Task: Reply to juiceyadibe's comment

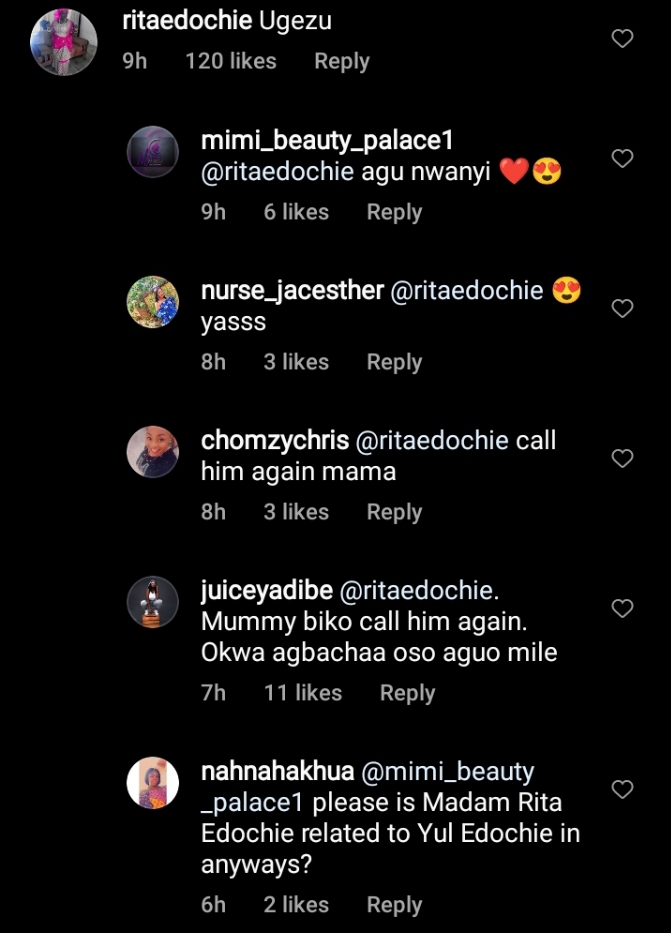Action: (x=407, y=693)
